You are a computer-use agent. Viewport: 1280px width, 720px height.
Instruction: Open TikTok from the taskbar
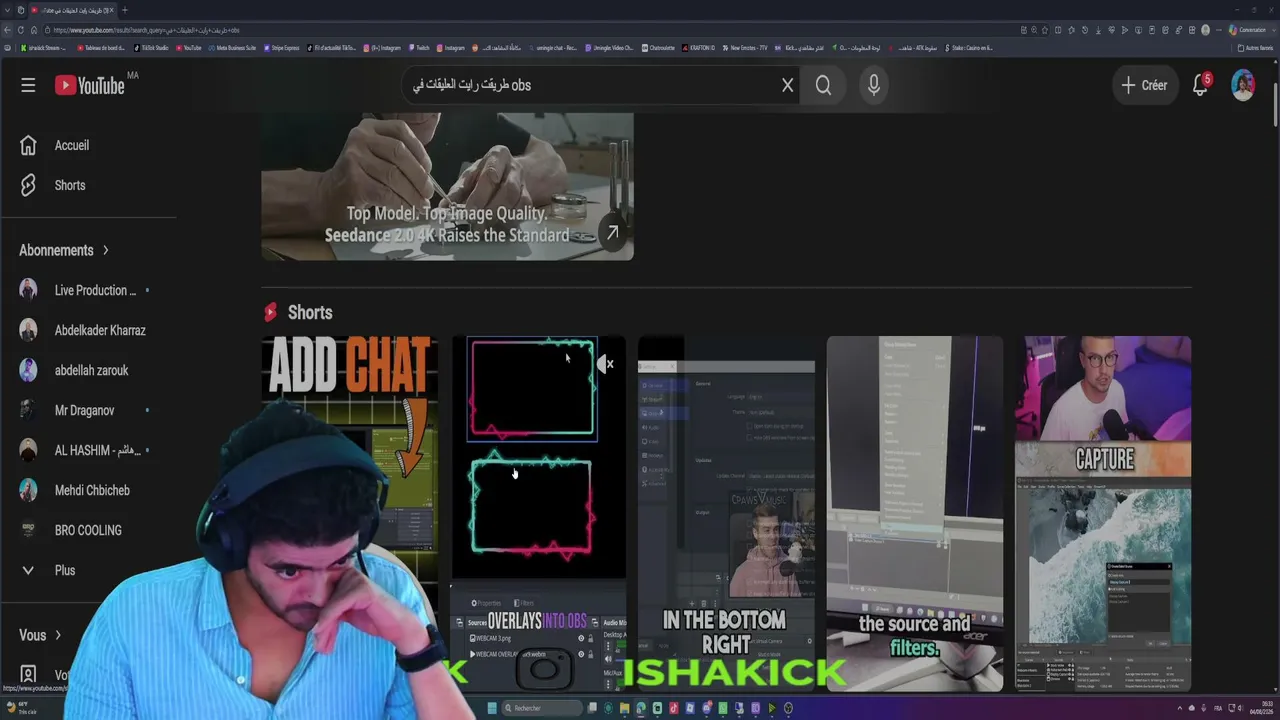(x=674, y=708)
